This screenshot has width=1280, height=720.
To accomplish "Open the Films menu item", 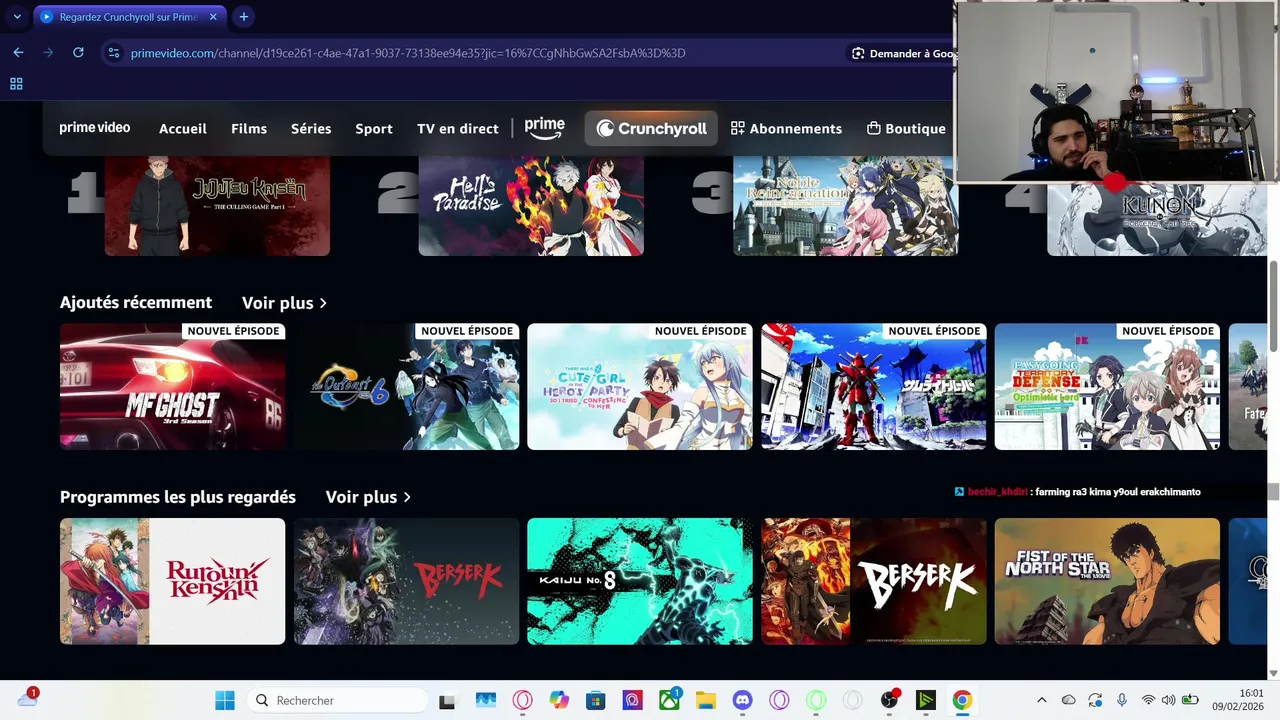I will pos(249,128).
